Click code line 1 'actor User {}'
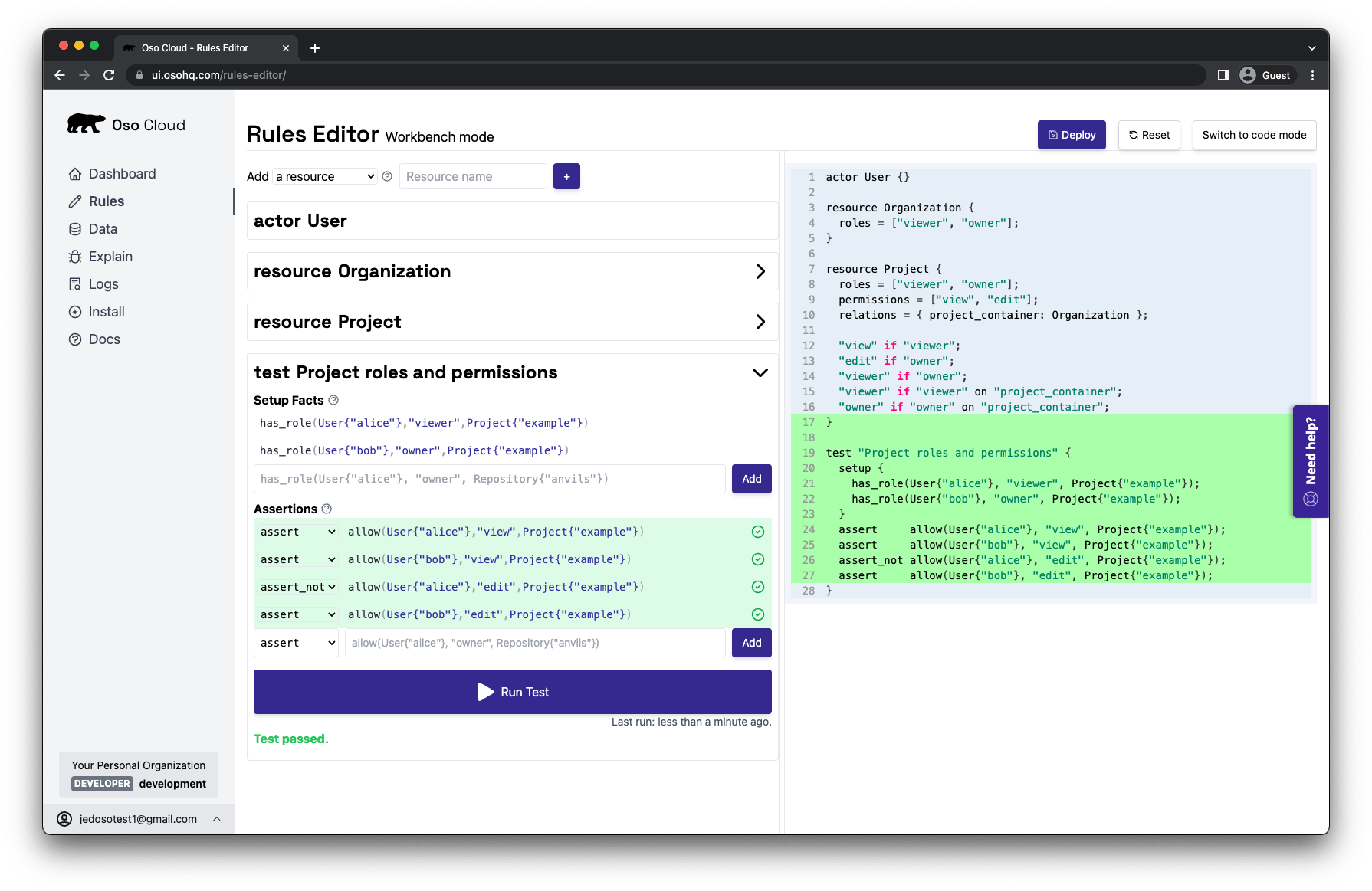The width and height of the screenshot is (1372, 891). tap(867, 177)
